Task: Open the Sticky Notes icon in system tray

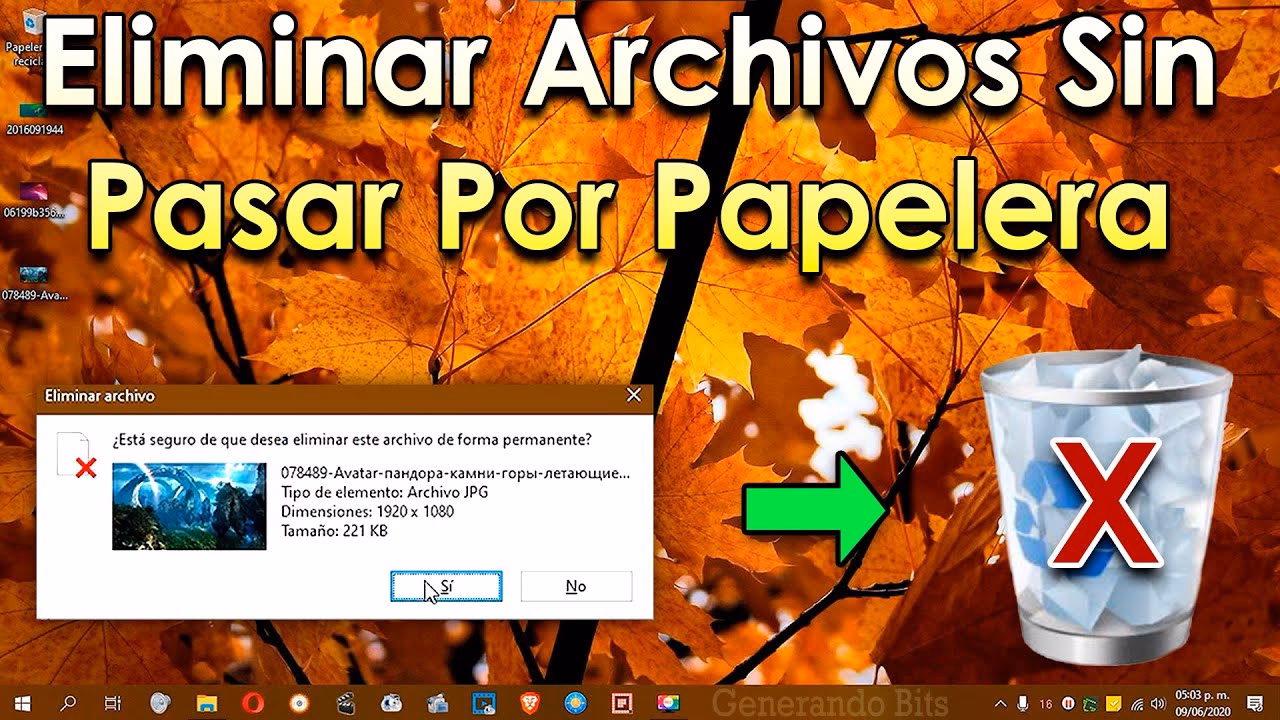Action: (x=1113, y=704)
